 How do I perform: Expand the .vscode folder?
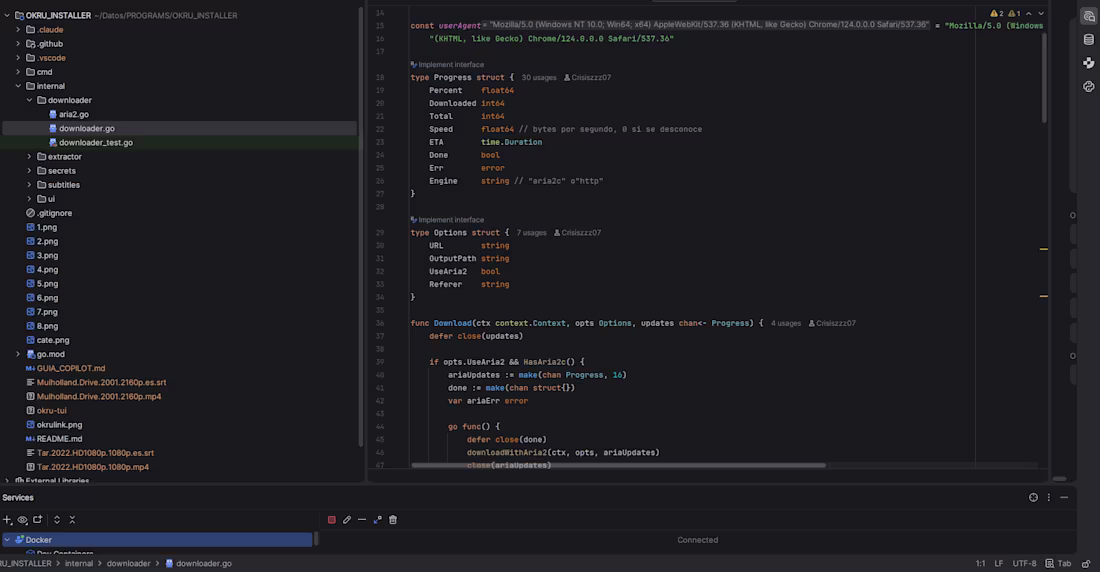pyautogui.click(x=18, y=58)
